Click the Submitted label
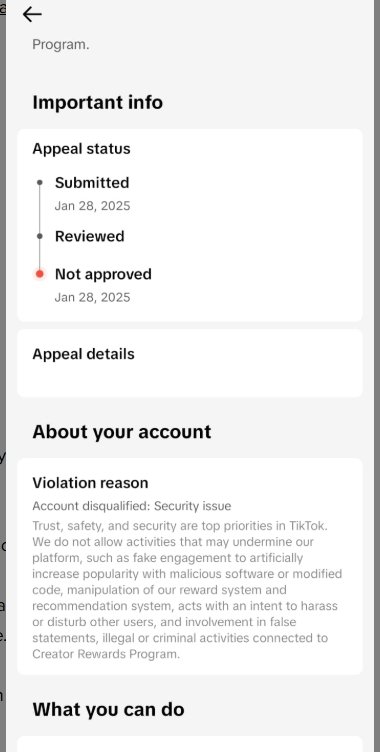Screen dimensions: 380x752 (92, 183)
